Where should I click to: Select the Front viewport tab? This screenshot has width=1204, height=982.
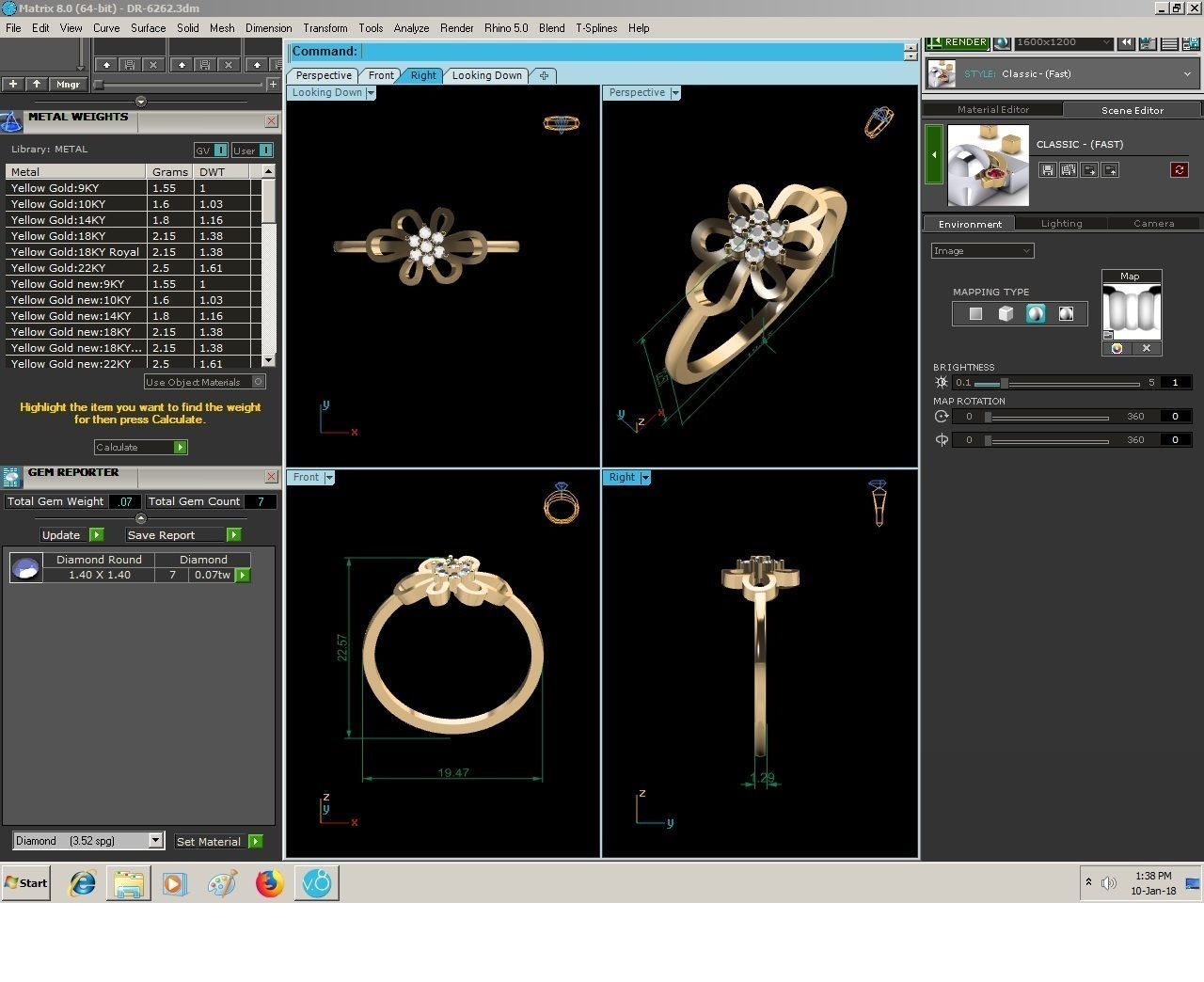(381, 75)
